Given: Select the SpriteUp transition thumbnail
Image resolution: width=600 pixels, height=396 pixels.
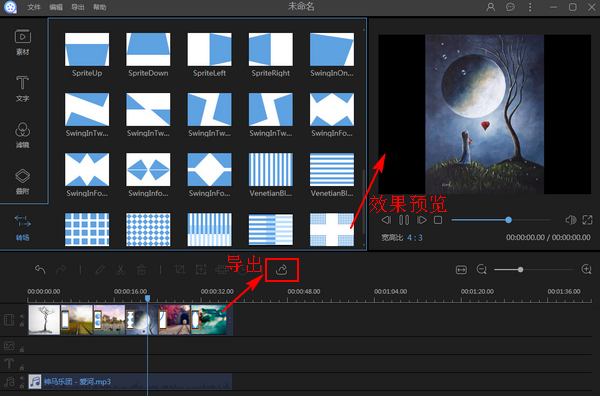Looking at the screenshot, I should pos(87,49).
